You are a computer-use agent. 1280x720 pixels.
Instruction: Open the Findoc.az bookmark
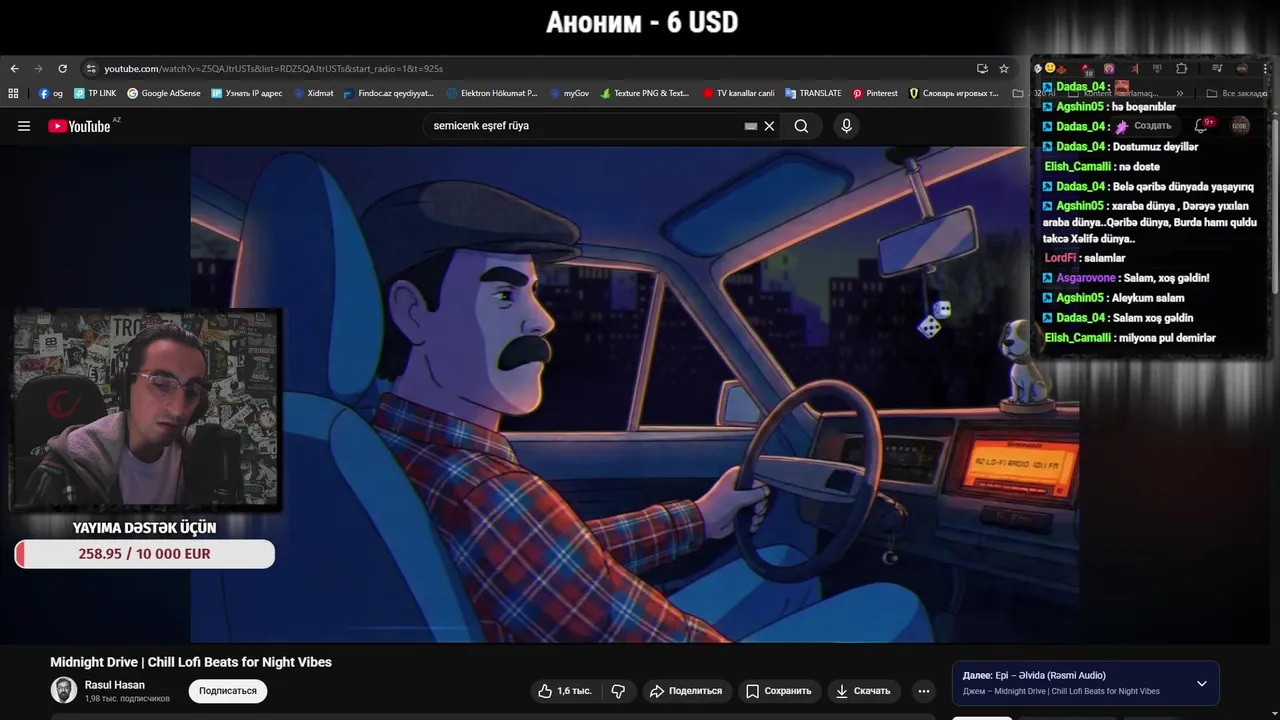tap(388, 93)
